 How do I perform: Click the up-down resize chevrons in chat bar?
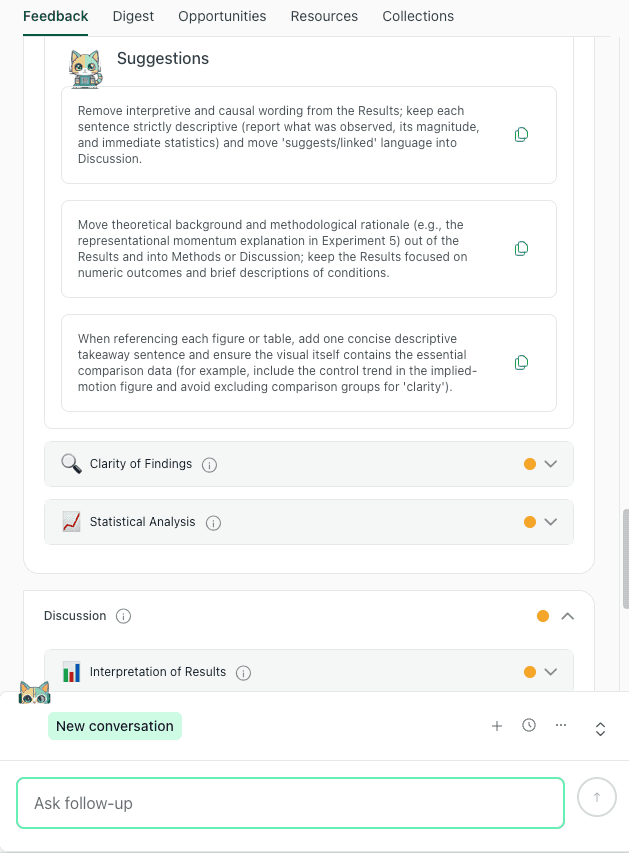600,729
